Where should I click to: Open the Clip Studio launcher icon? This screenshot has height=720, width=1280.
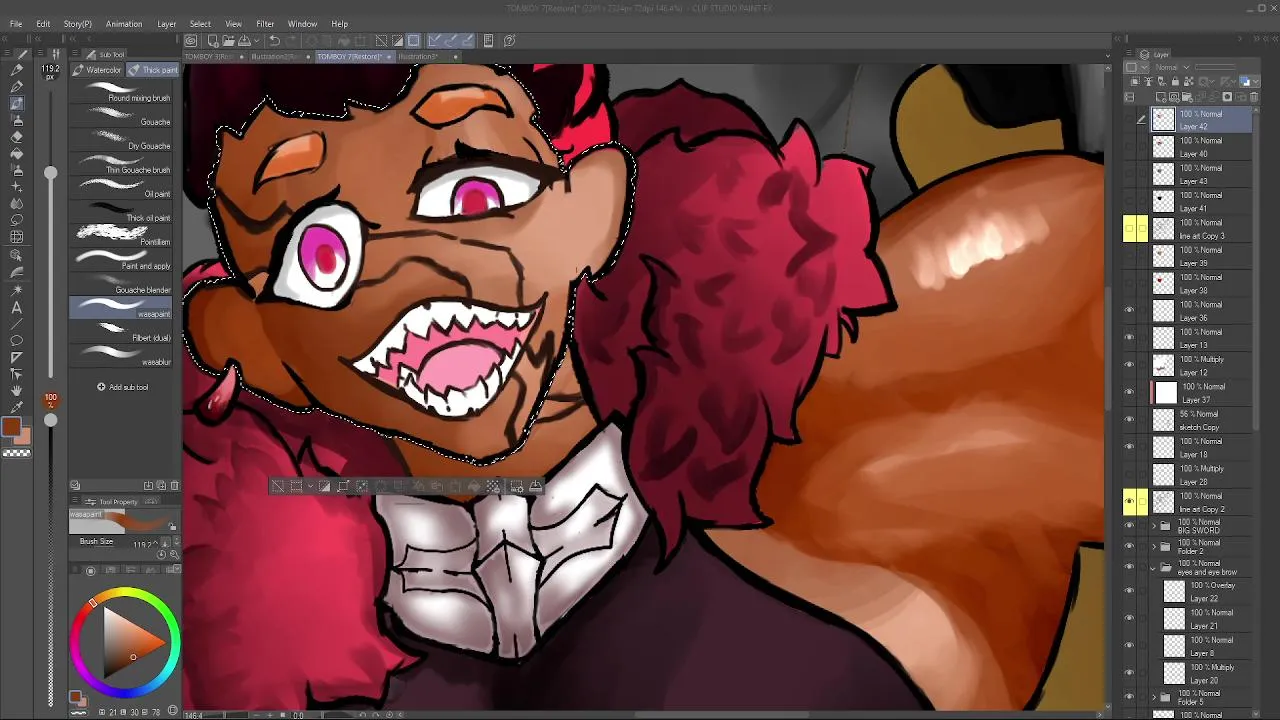point(191,41)
